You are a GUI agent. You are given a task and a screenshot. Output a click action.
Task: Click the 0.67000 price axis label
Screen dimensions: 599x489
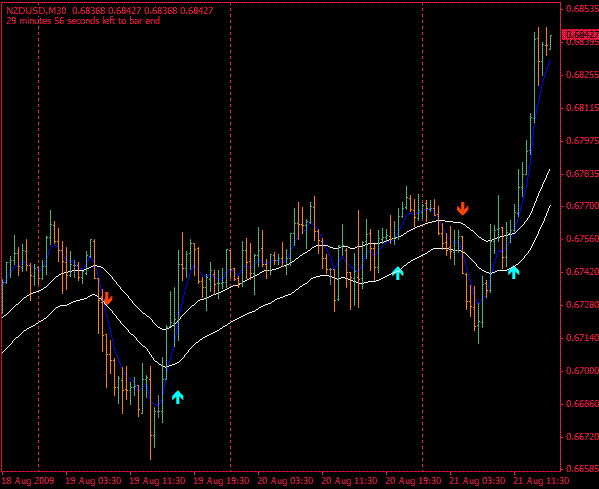click(x=582, y=371)
